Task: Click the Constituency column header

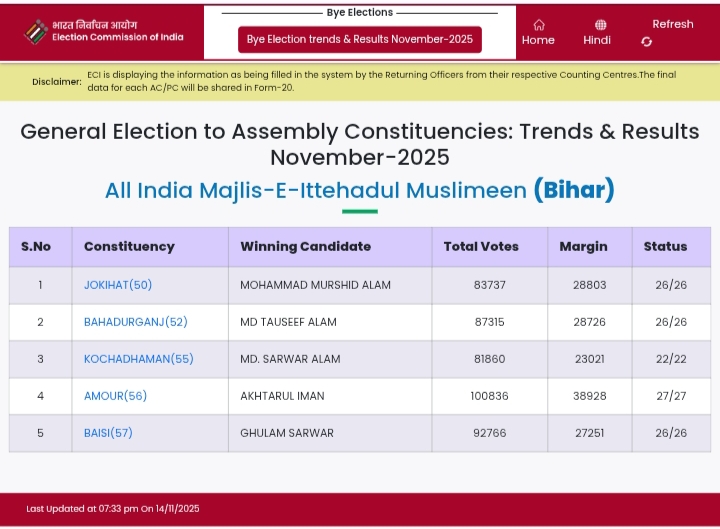Action: pyautogui.click(x=129, y=246)
